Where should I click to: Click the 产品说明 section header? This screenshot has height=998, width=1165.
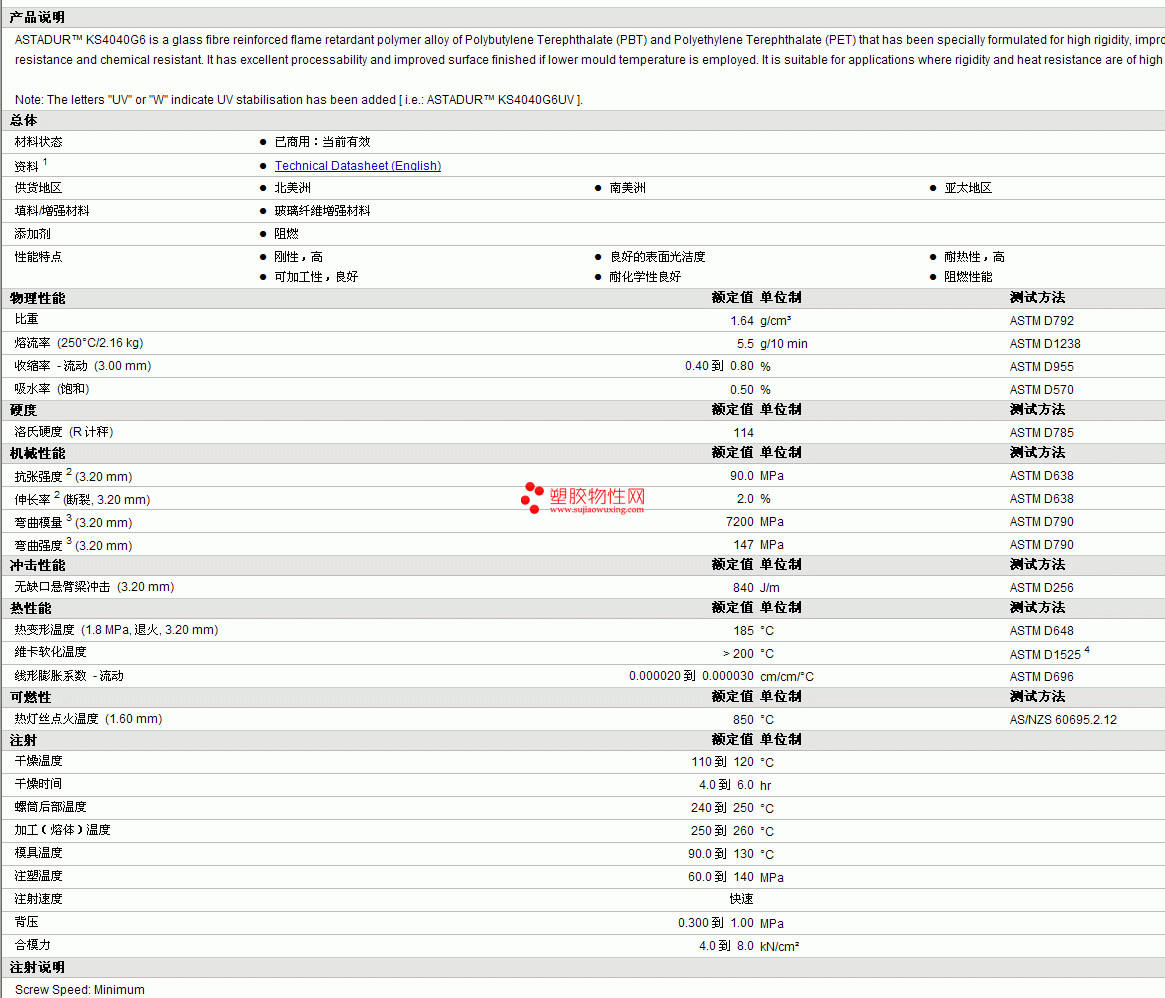pyautogui.click(x=37, y=17)
